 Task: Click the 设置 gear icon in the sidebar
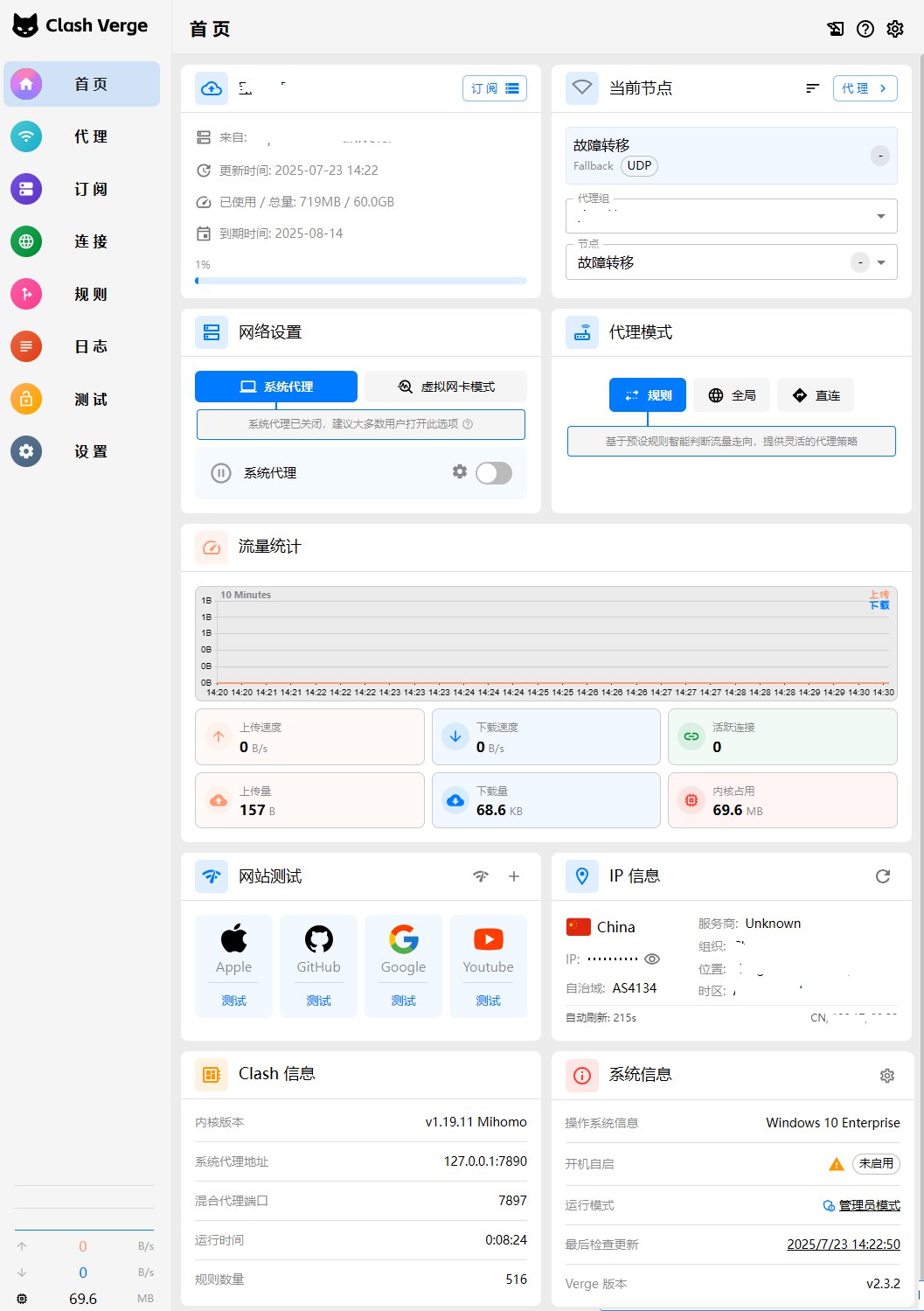(26, 451)
